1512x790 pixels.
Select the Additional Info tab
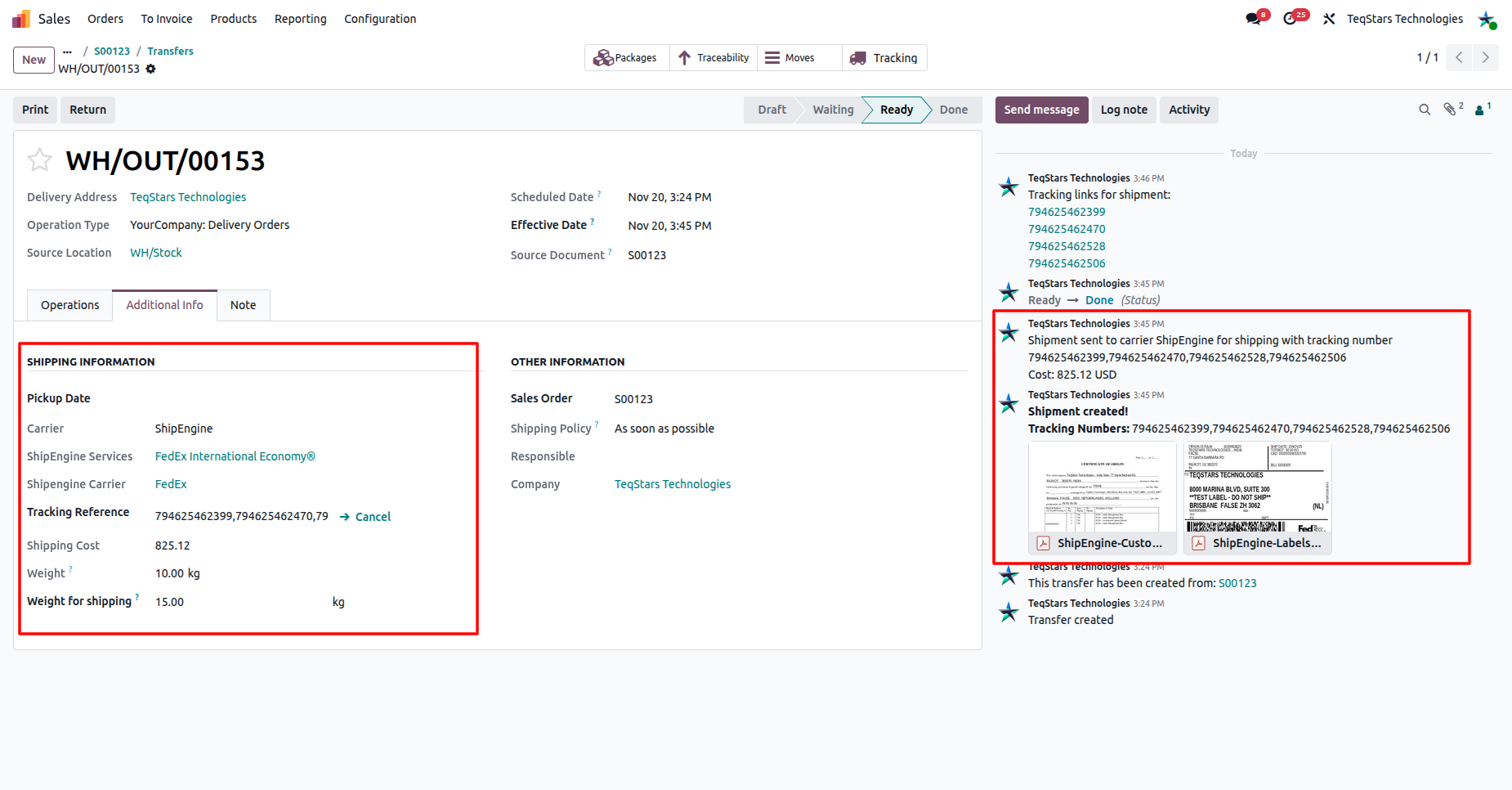[x=164, y=305]
